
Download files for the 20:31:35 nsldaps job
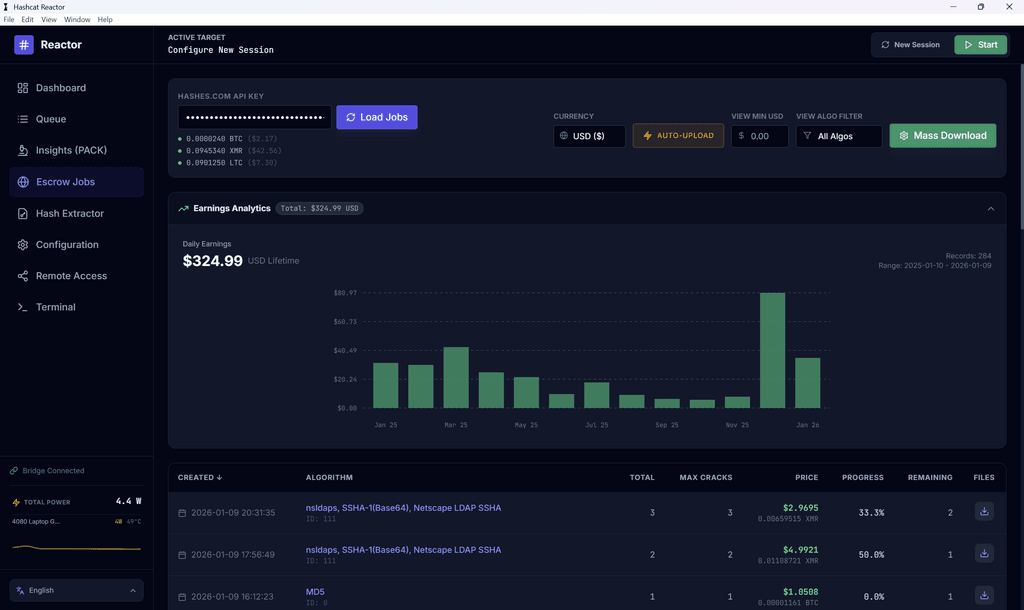point(984,512)
